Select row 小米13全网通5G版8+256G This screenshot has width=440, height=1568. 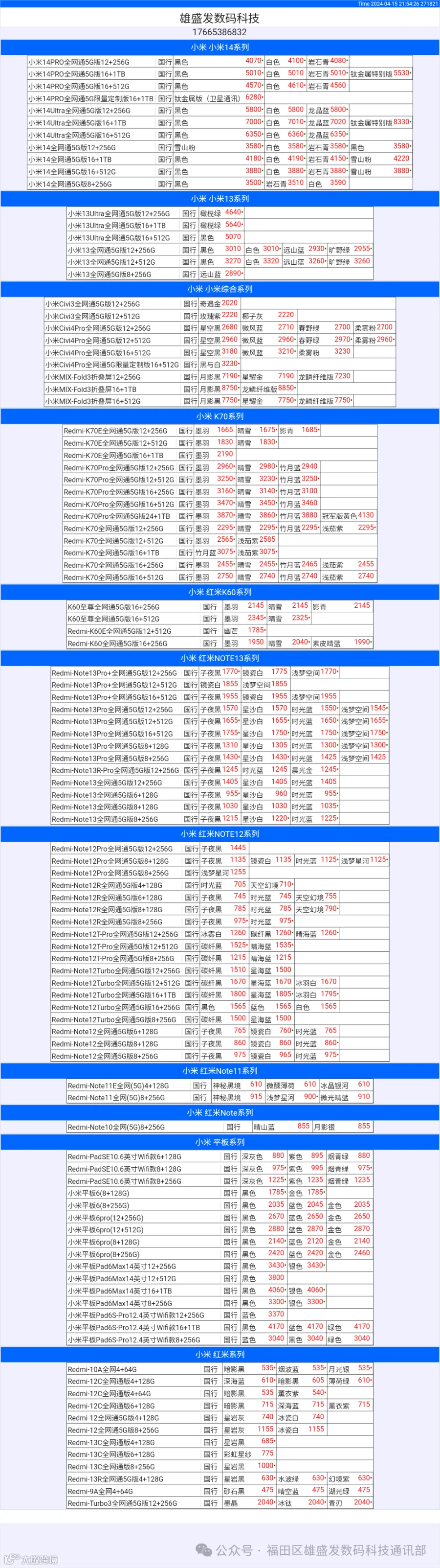click(x=220, y=274)
